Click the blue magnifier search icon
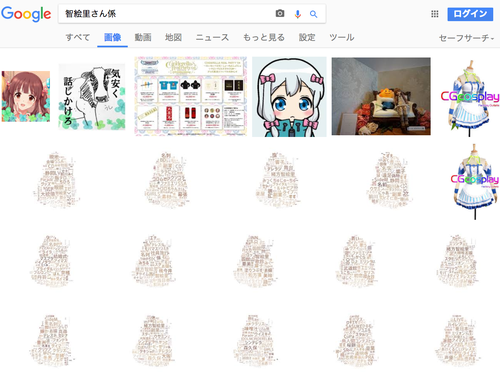 point(313,14)
